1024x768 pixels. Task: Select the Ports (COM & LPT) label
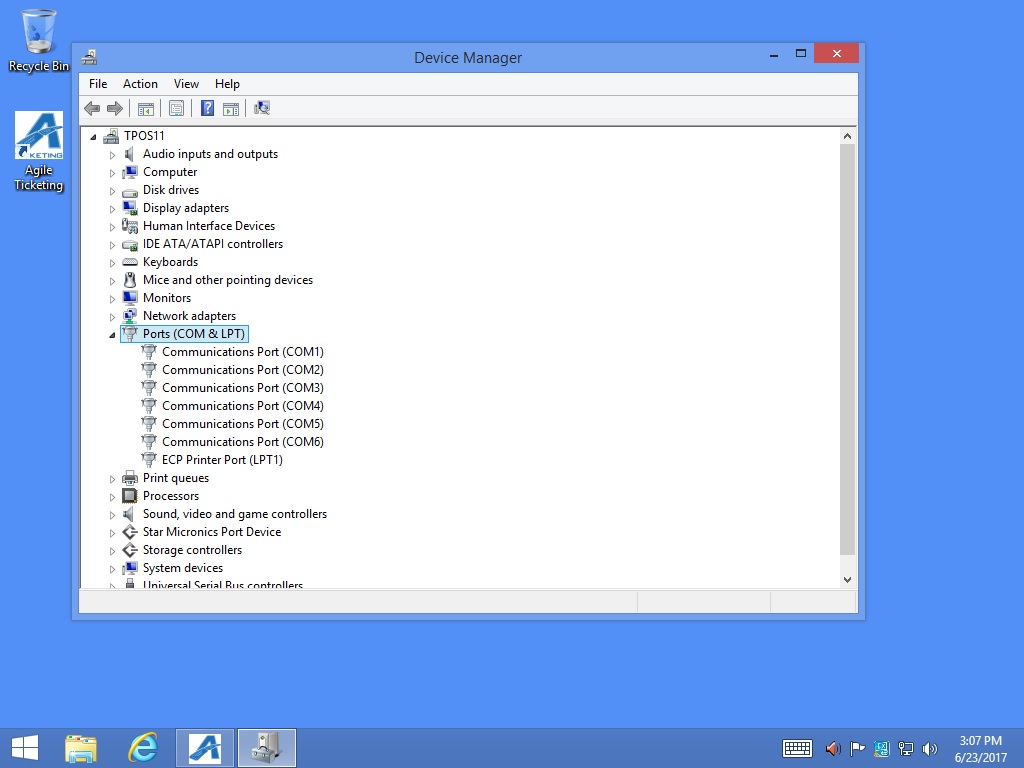[194, 334]
